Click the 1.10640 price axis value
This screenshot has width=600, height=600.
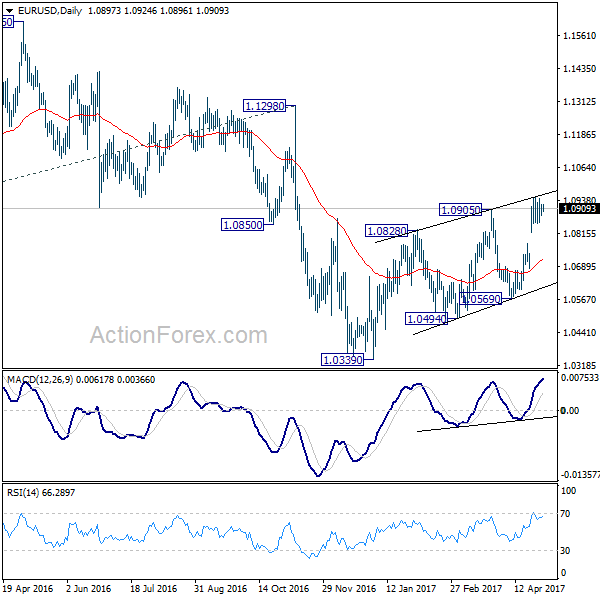coord(580,168)
